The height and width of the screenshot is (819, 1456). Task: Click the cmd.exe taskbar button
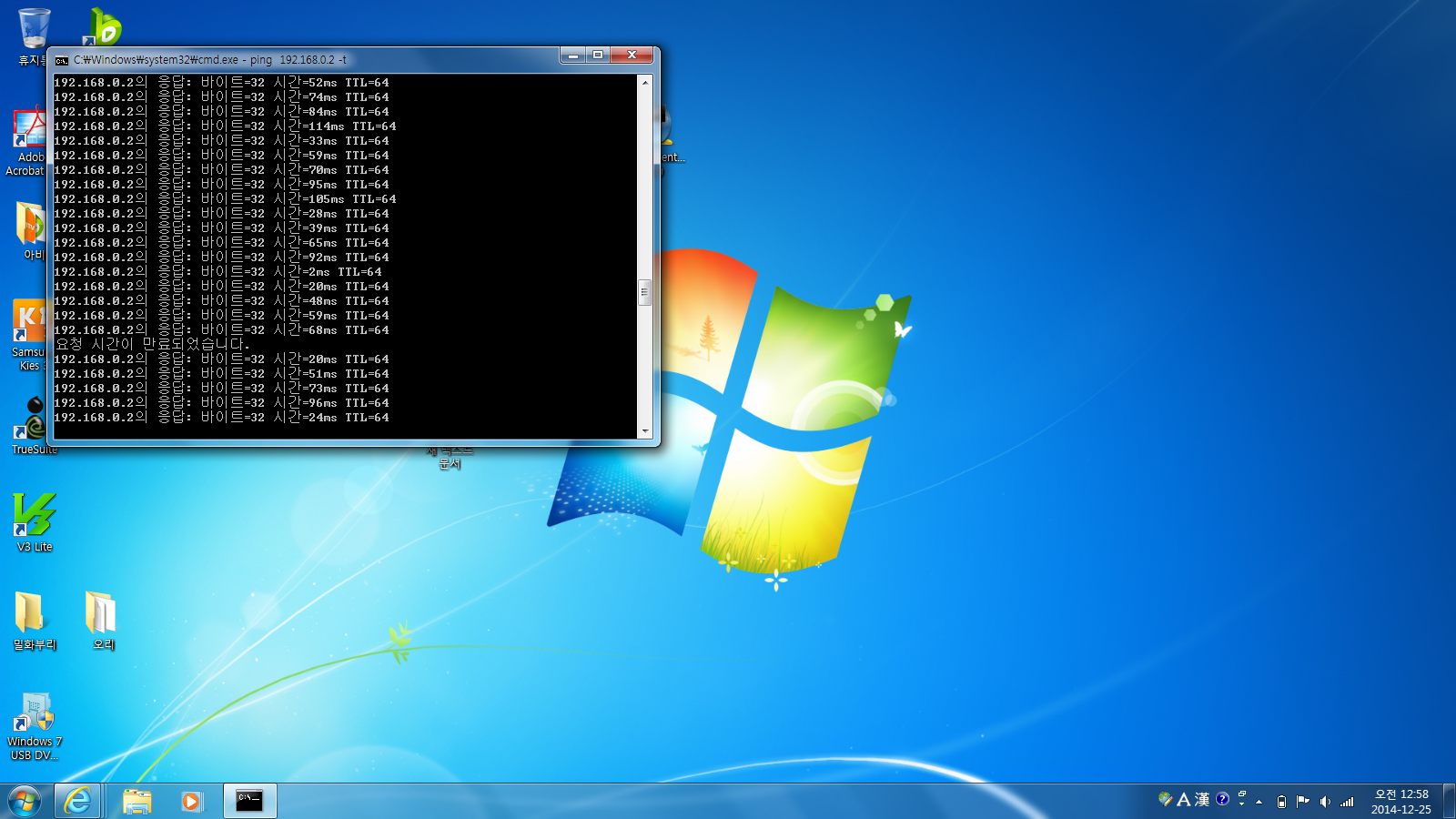pos(249,801)
